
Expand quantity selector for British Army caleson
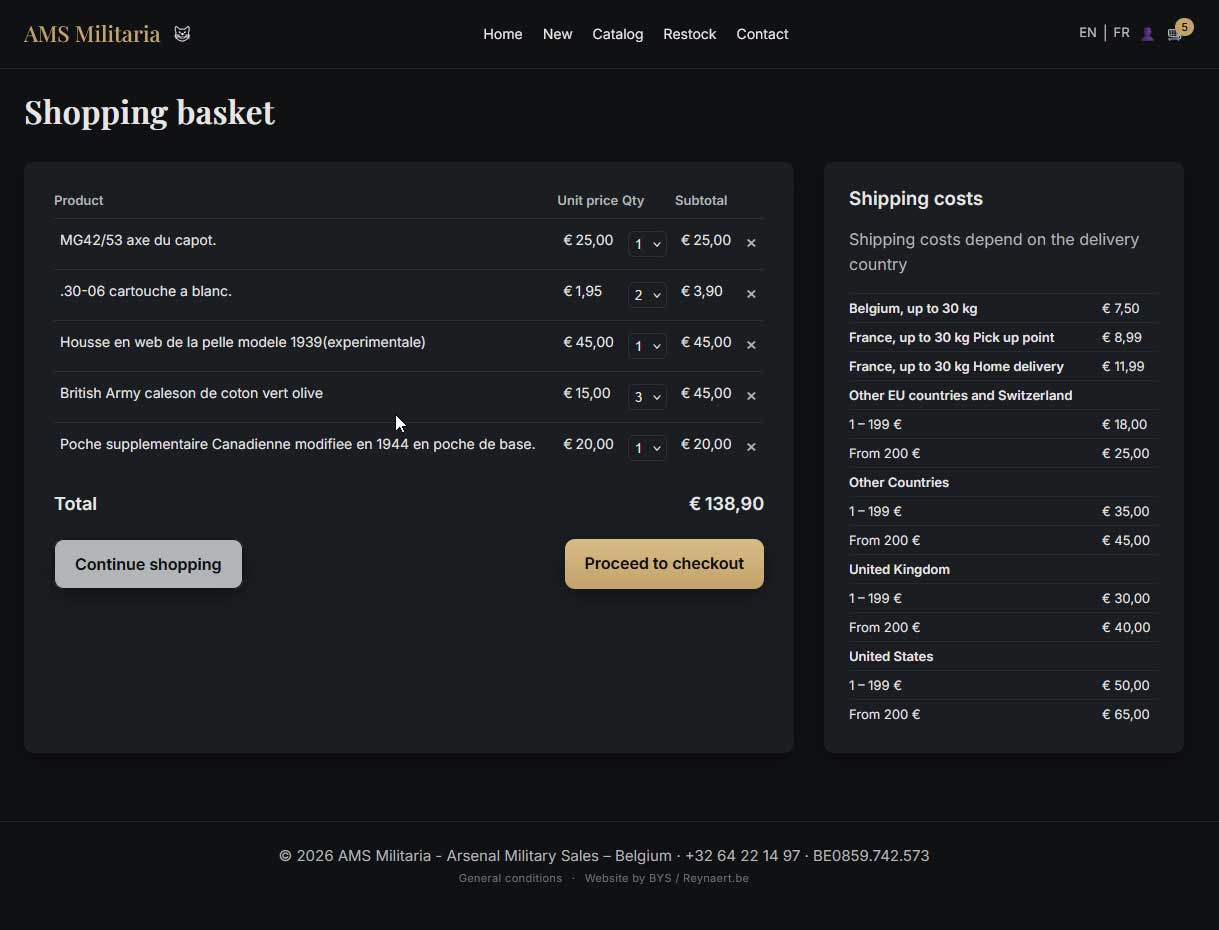[647, 397]
